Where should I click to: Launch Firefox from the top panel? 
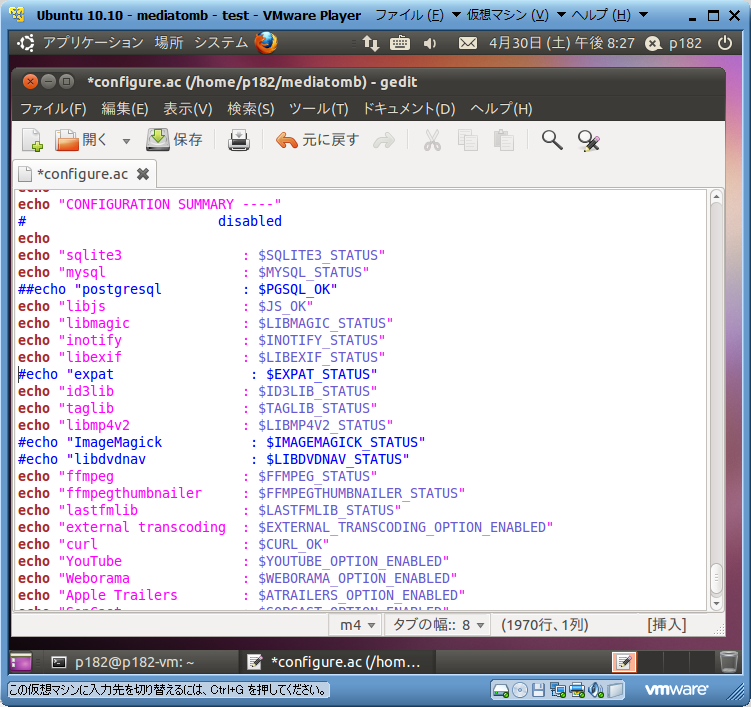(x=266, y=43)
